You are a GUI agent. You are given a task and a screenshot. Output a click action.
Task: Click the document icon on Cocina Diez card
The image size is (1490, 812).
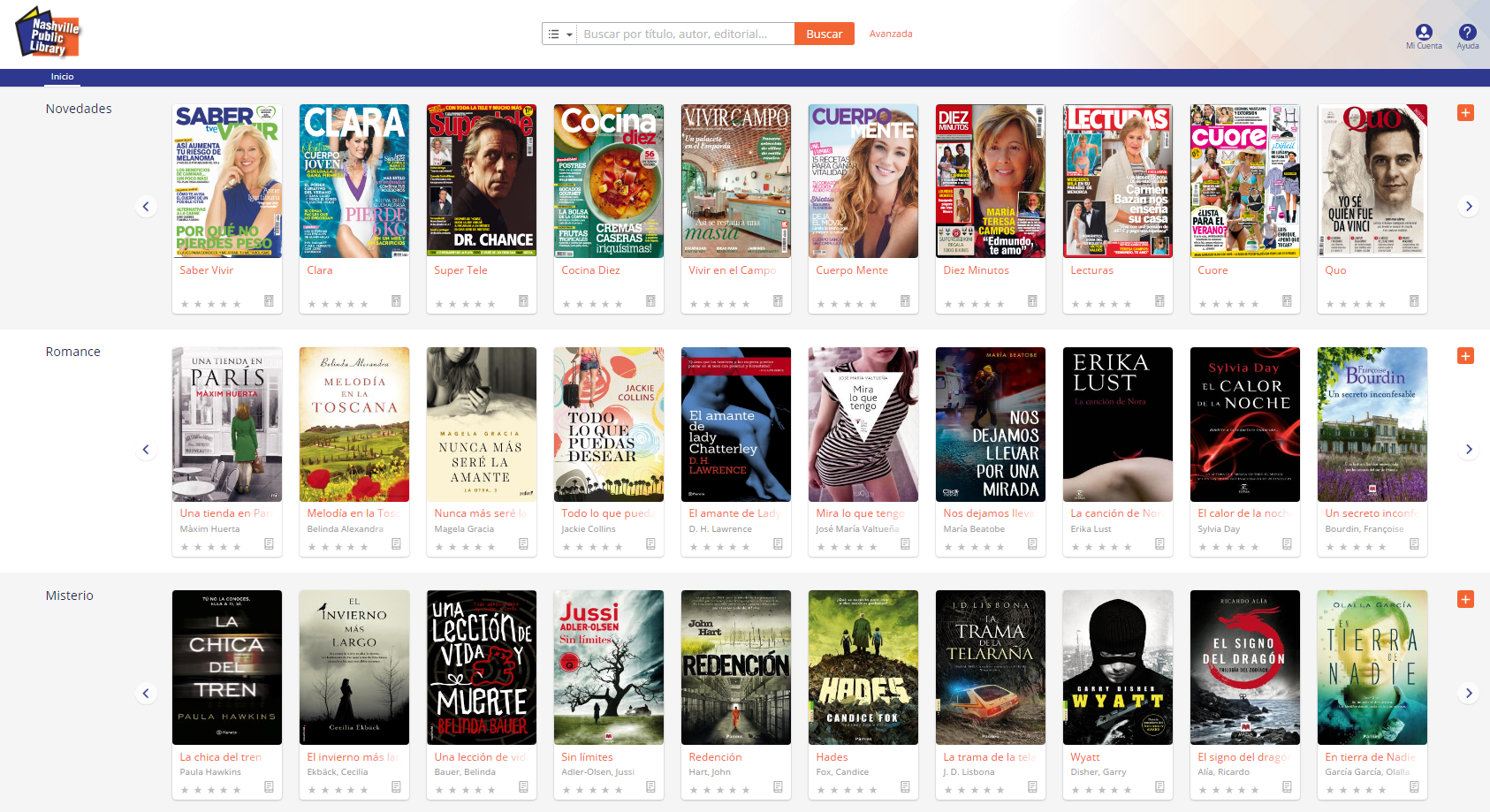click(650, 301)
